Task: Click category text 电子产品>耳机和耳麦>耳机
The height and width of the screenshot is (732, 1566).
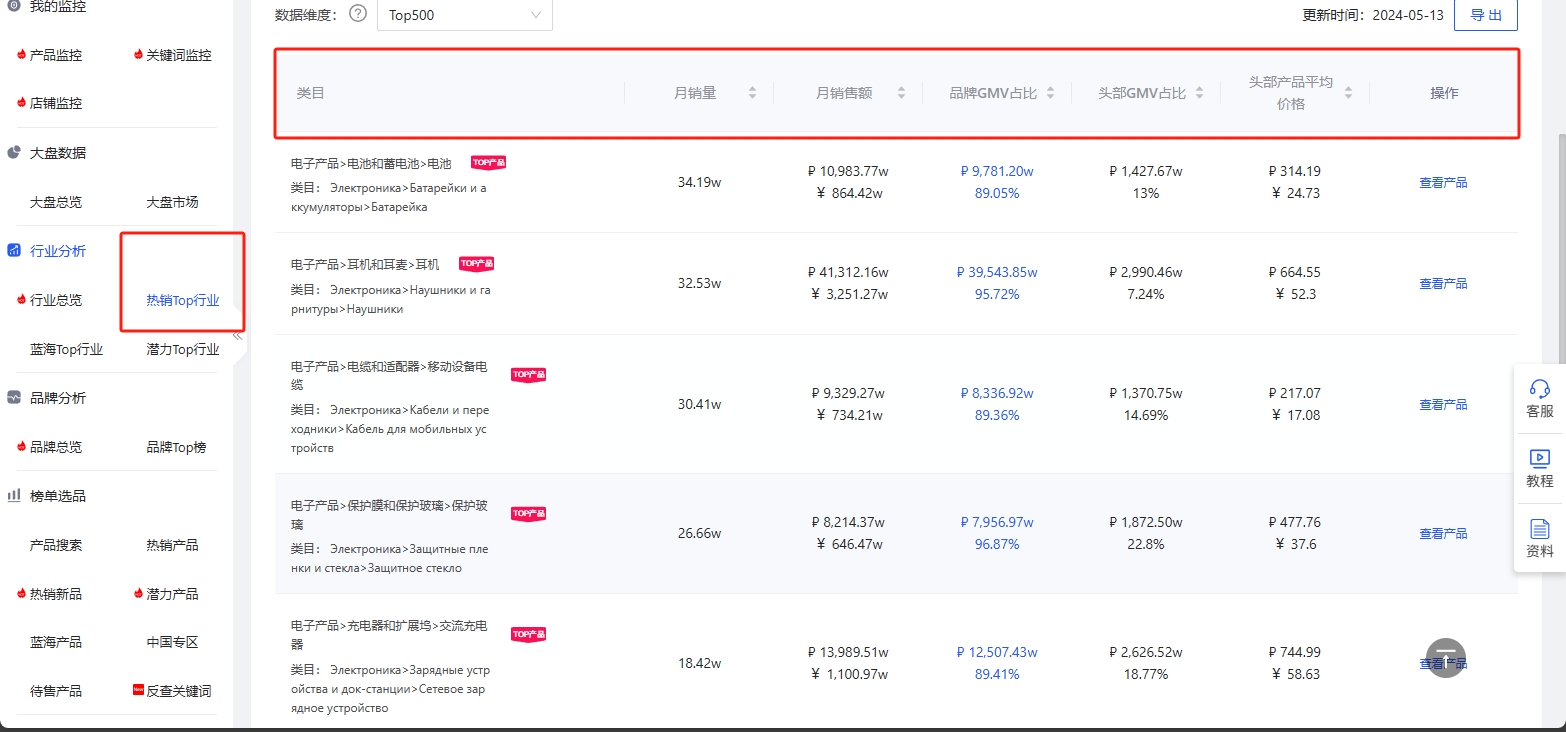Action: pos(365,265)
